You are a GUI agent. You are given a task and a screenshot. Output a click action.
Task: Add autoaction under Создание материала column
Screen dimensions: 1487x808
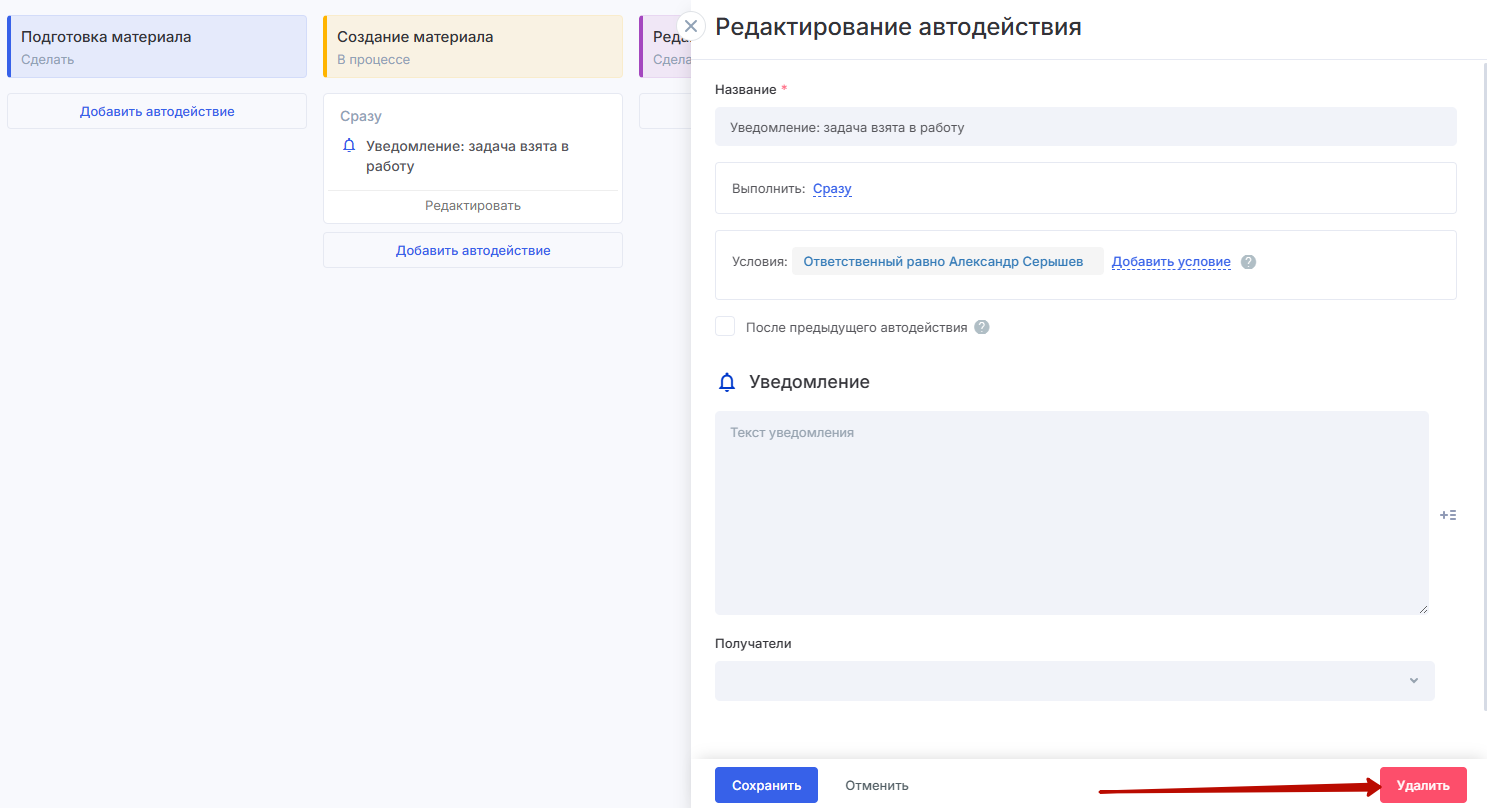point(473,250)
